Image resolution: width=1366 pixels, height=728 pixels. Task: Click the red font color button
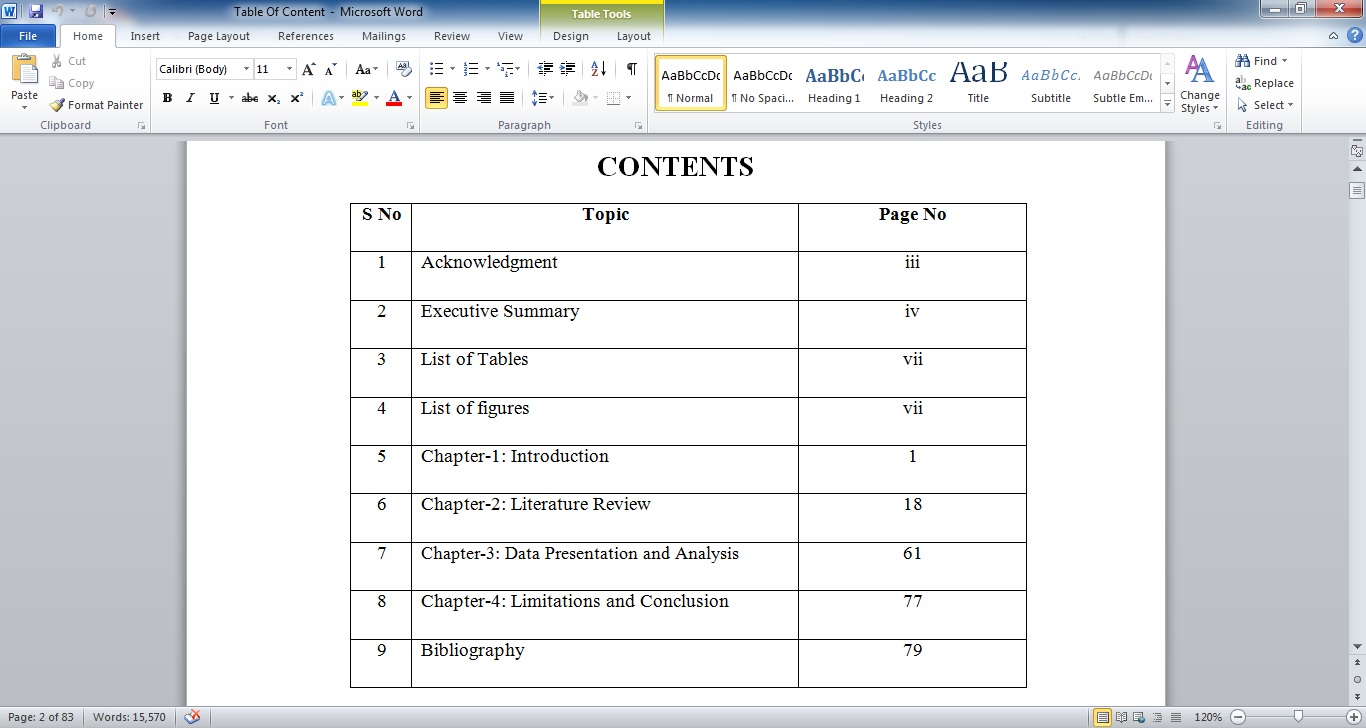394,98
